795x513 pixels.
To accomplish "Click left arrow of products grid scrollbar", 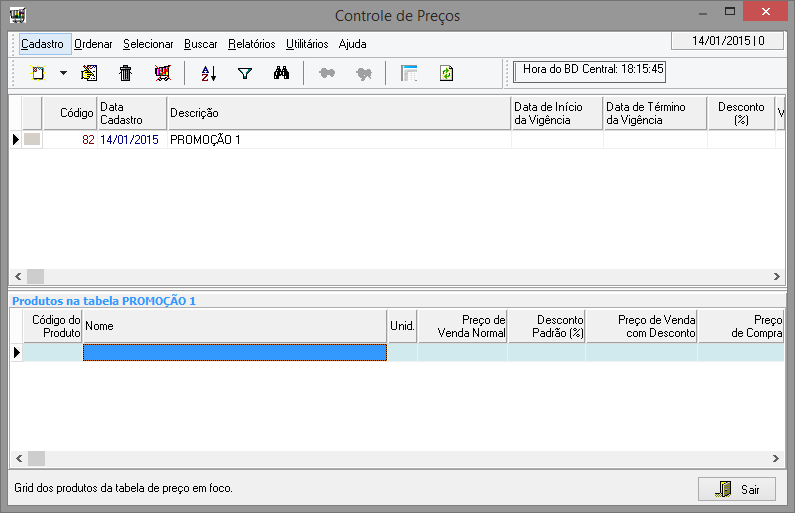I will tap(17, 458).
